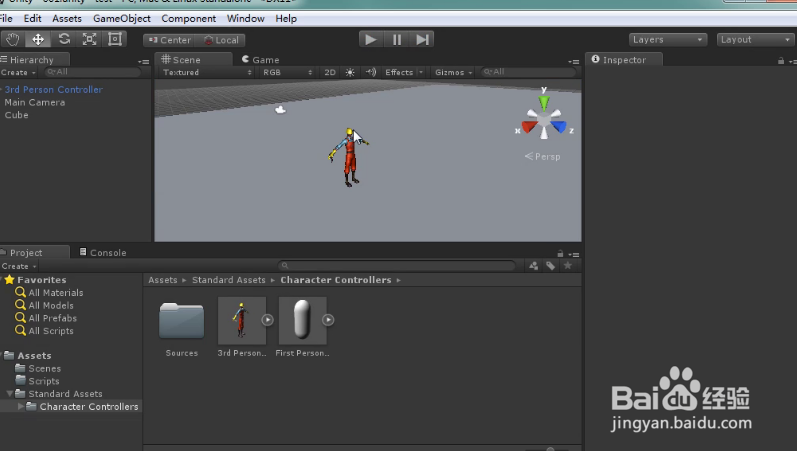Select Cube in Hierarchy
The image size is (797, 451).
coord(16,115)
